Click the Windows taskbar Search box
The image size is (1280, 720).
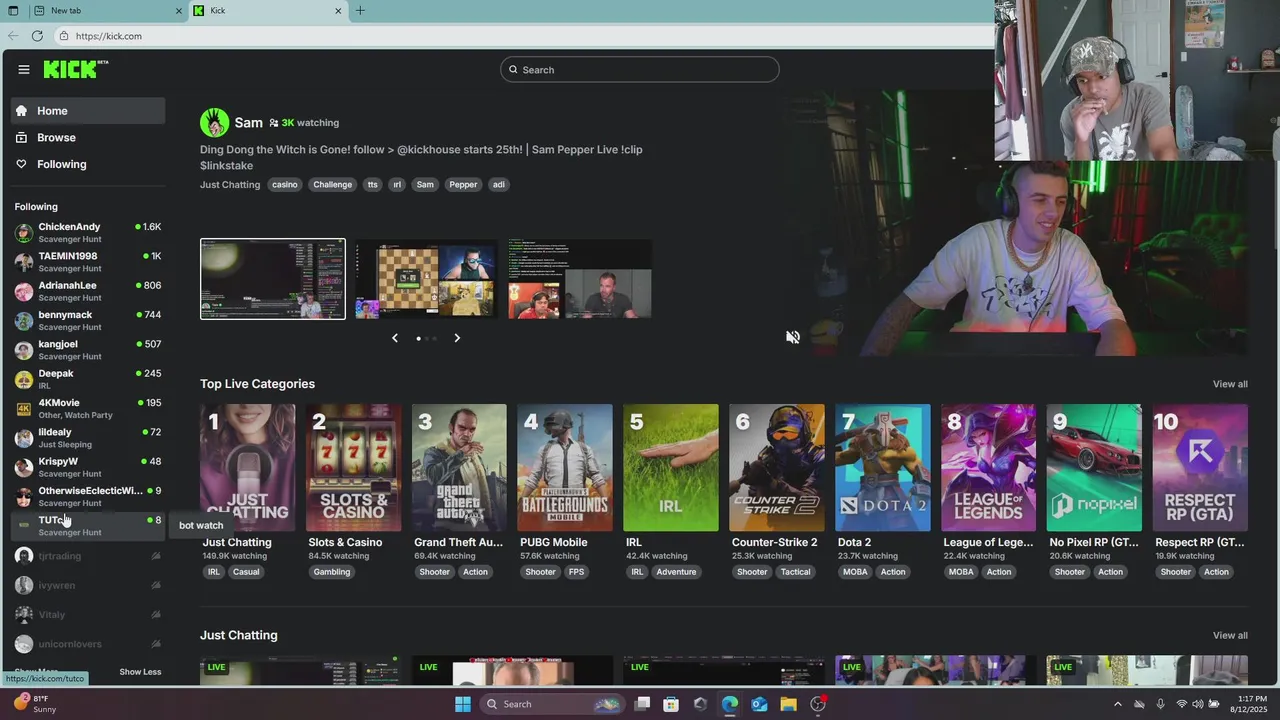(x=552, y=704)
